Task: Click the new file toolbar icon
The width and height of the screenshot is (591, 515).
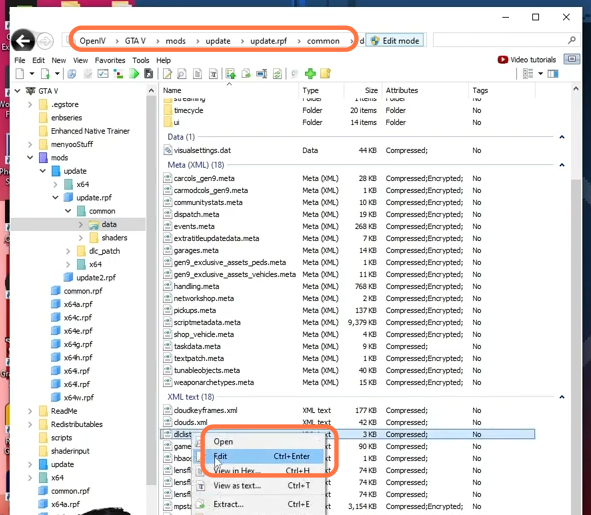Action: (20, 74)
